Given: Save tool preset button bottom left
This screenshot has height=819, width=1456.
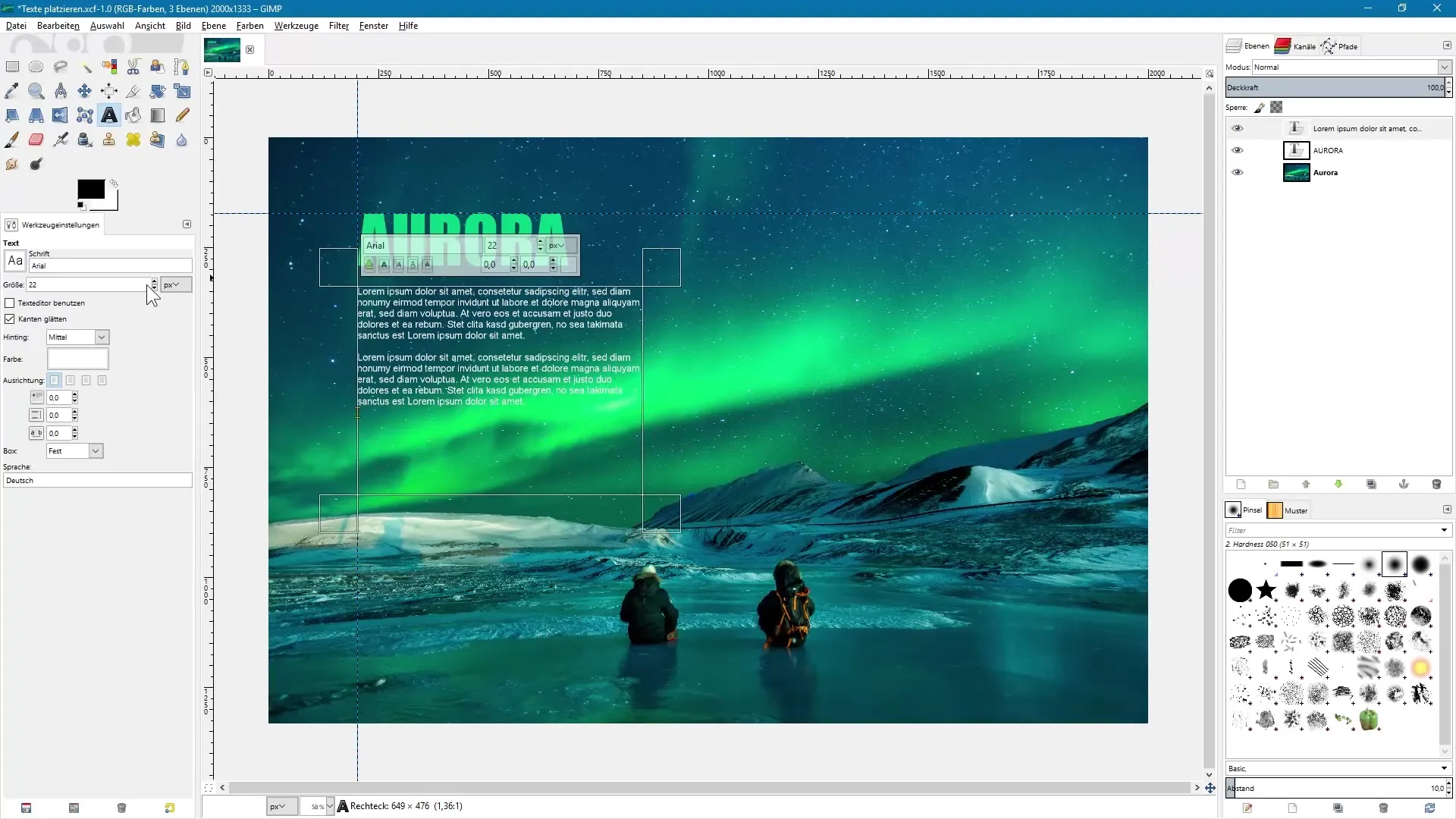Looking at the screenshot, I should point(26,808).
